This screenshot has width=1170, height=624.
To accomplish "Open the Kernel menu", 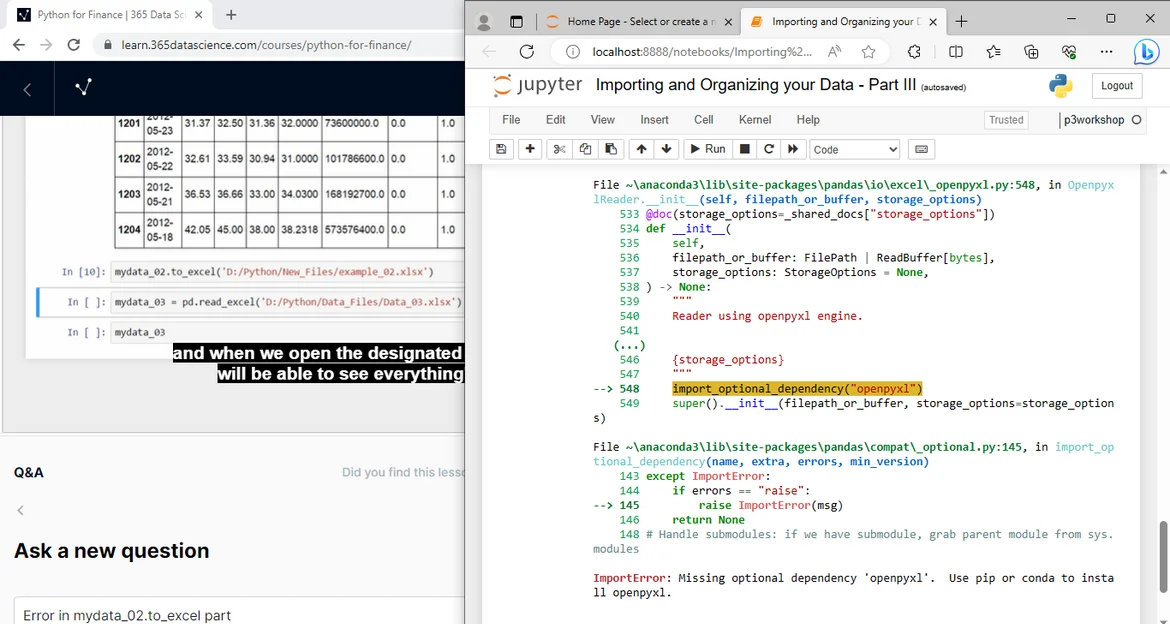I will [755, 120].
